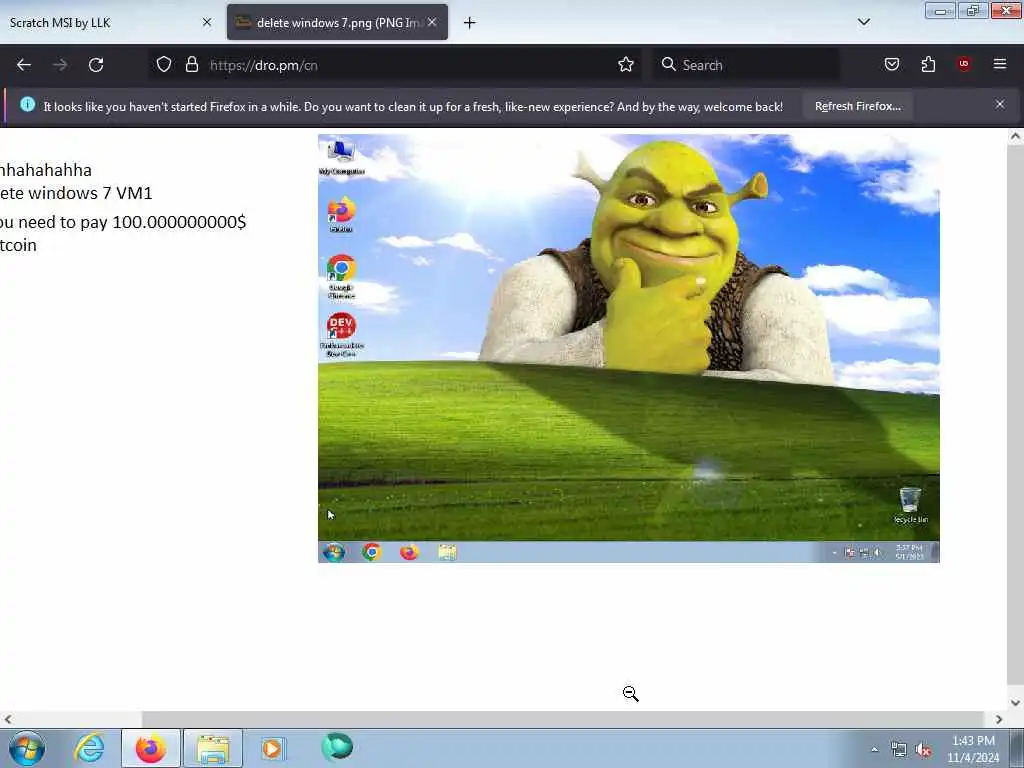
Task: Click the horizontal scrollbar right arrow
Action: [x=999, y=719]
